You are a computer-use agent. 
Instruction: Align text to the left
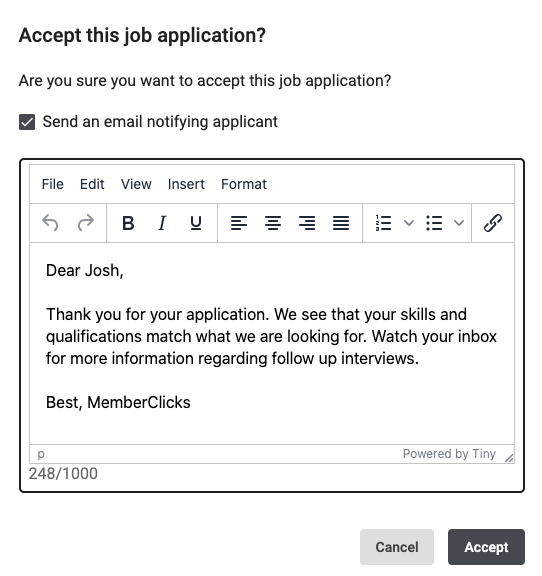239,223
